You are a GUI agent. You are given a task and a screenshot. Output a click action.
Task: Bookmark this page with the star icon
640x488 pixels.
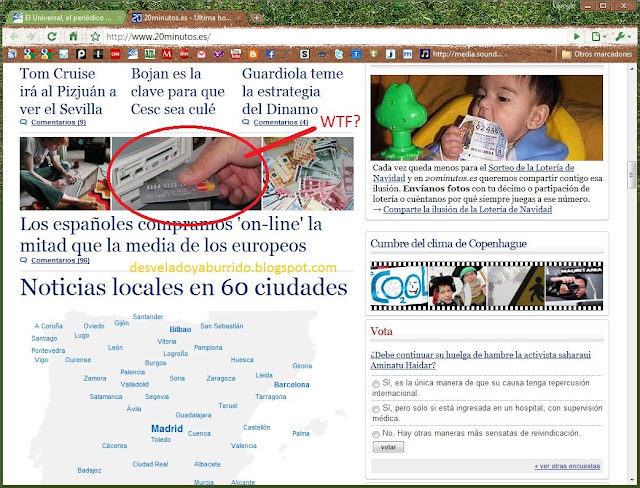pos(96,37)
